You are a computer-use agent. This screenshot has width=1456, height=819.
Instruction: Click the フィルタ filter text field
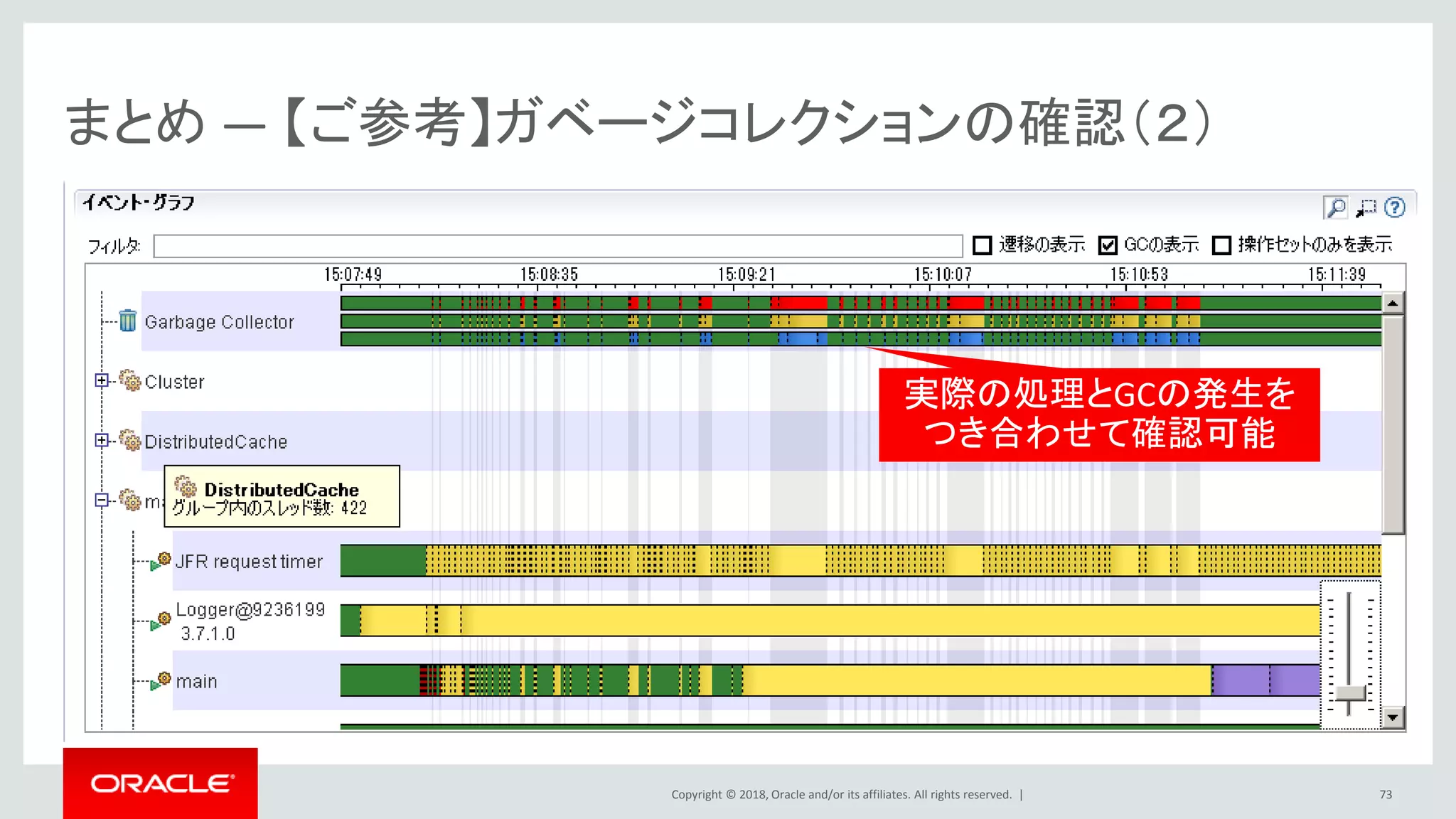[558, 246]
